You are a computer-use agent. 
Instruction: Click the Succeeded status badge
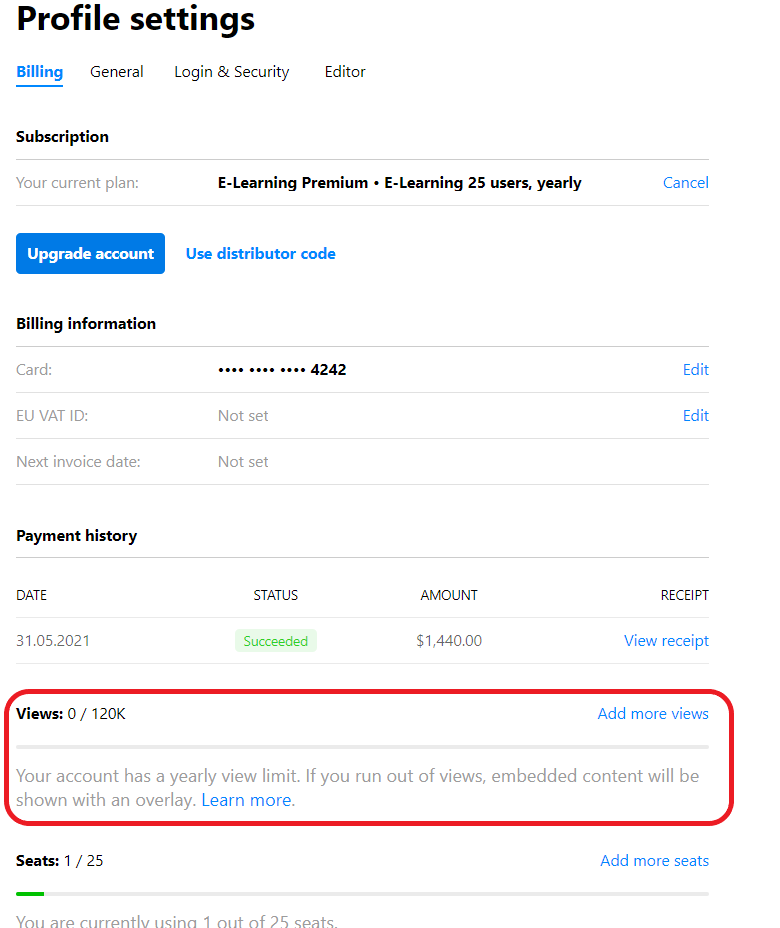tap(276, 641)
